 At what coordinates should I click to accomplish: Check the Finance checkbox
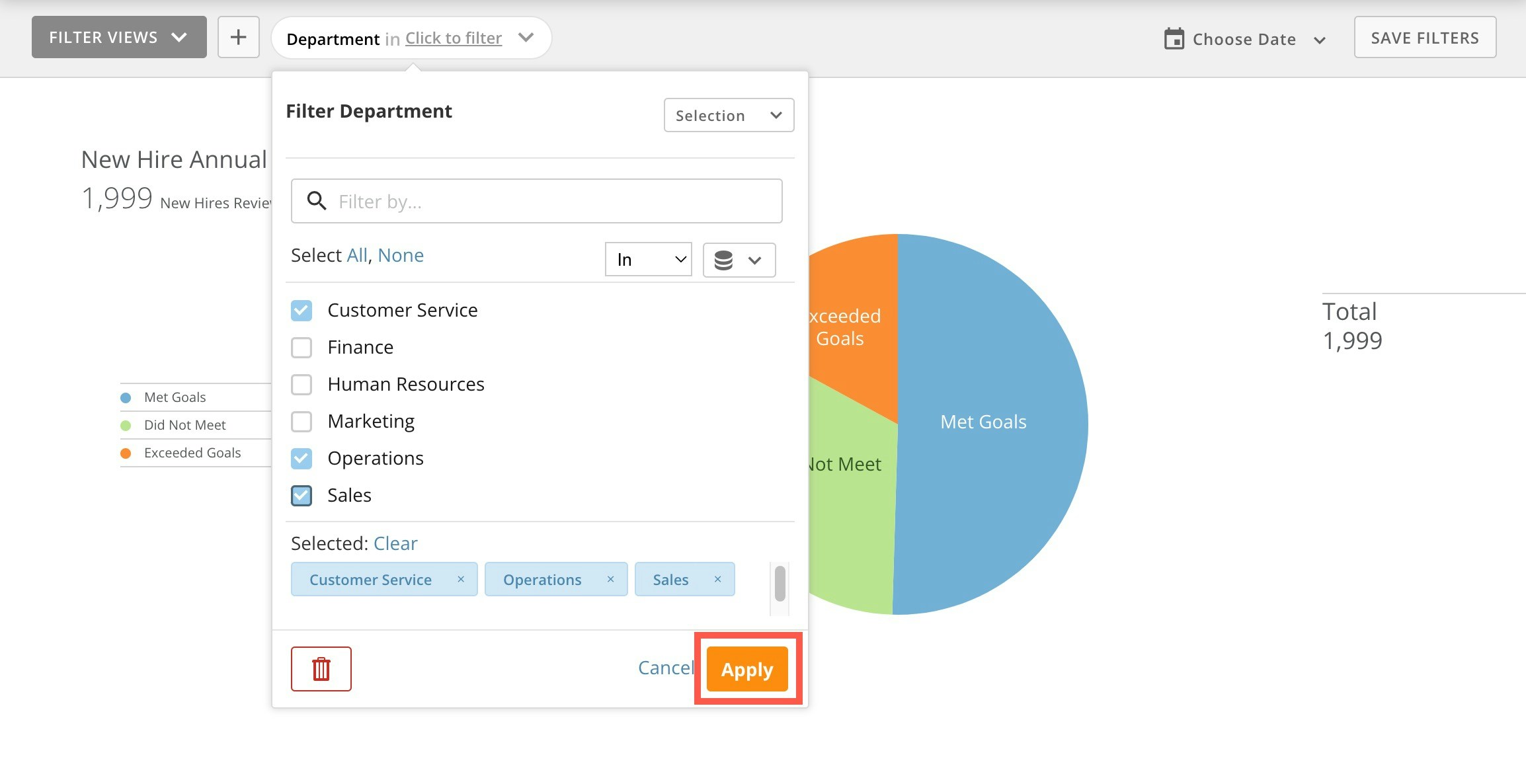pos(301,347)
